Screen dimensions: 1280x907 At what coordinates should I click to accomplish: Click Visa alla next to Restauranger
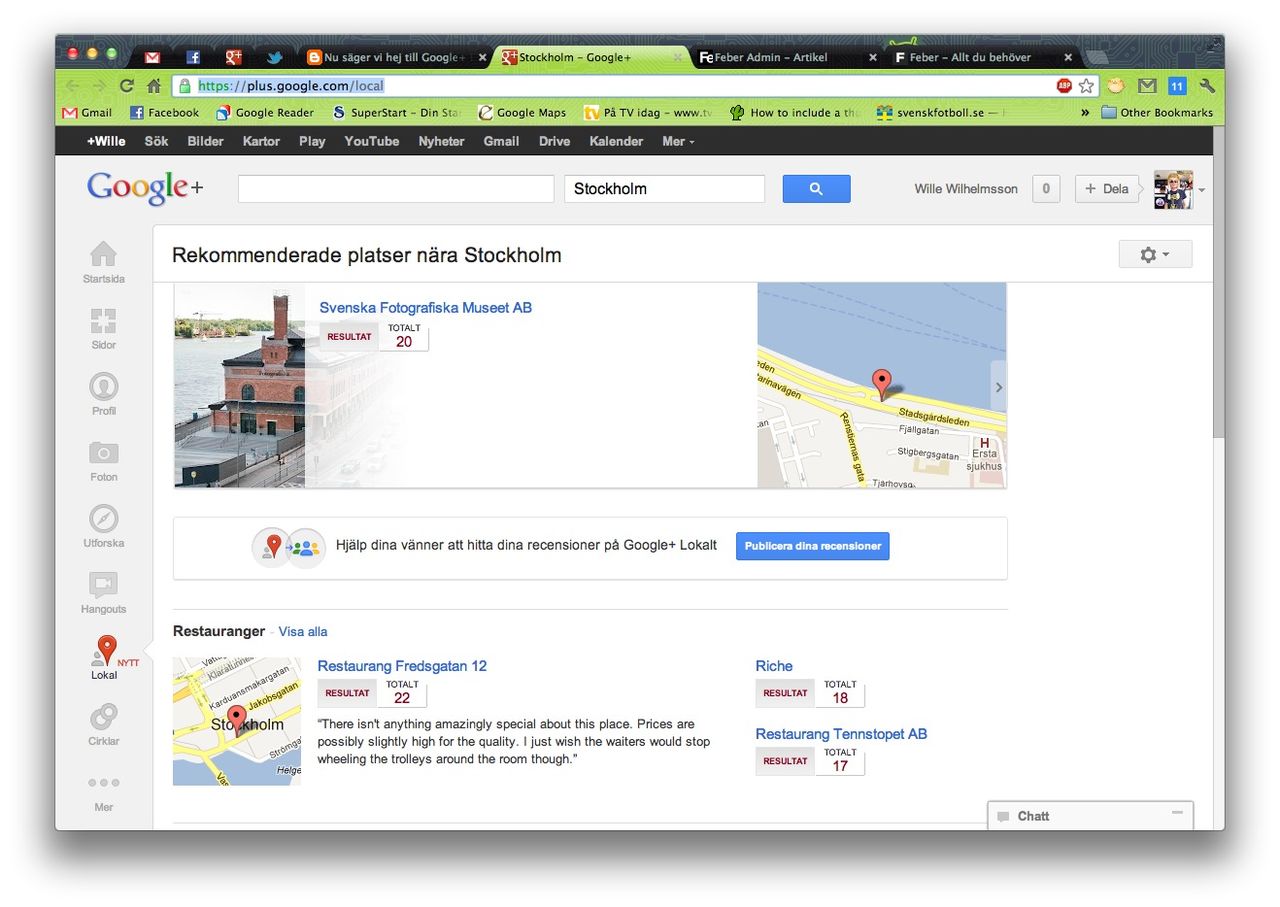pos(303,632)
